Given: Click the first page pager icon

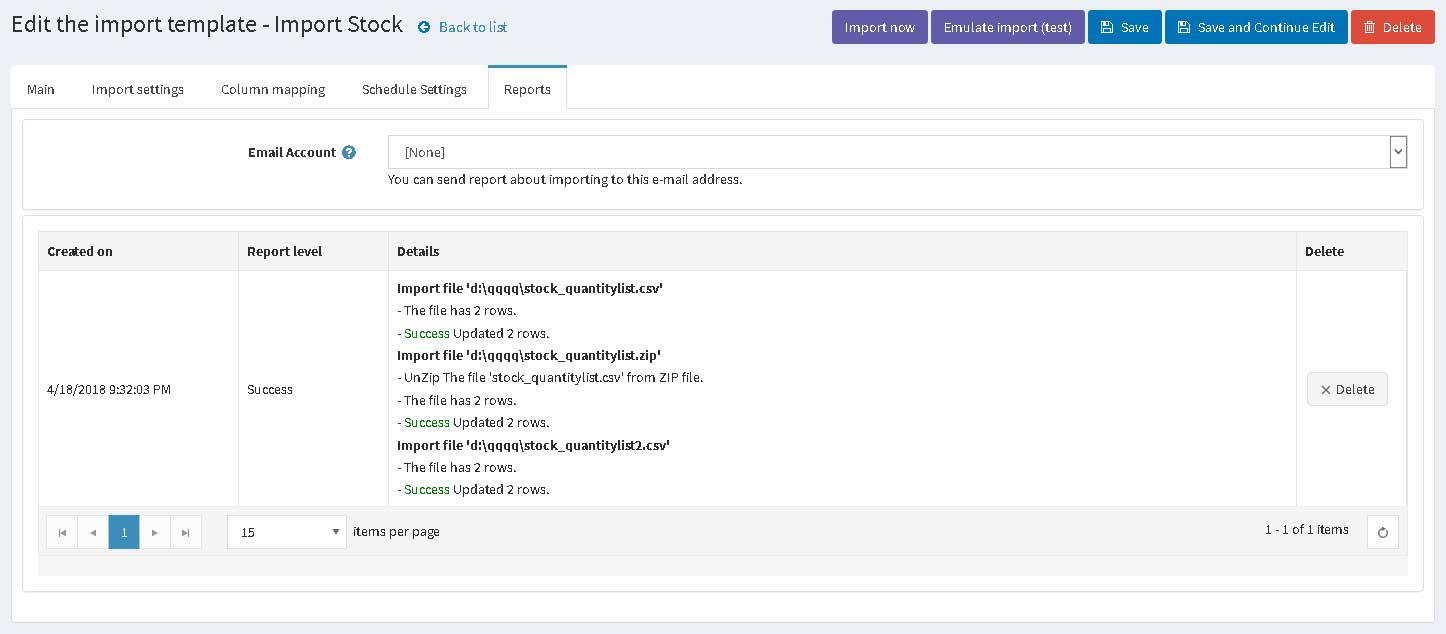Looking at the screenshot, I should [62, 532].
